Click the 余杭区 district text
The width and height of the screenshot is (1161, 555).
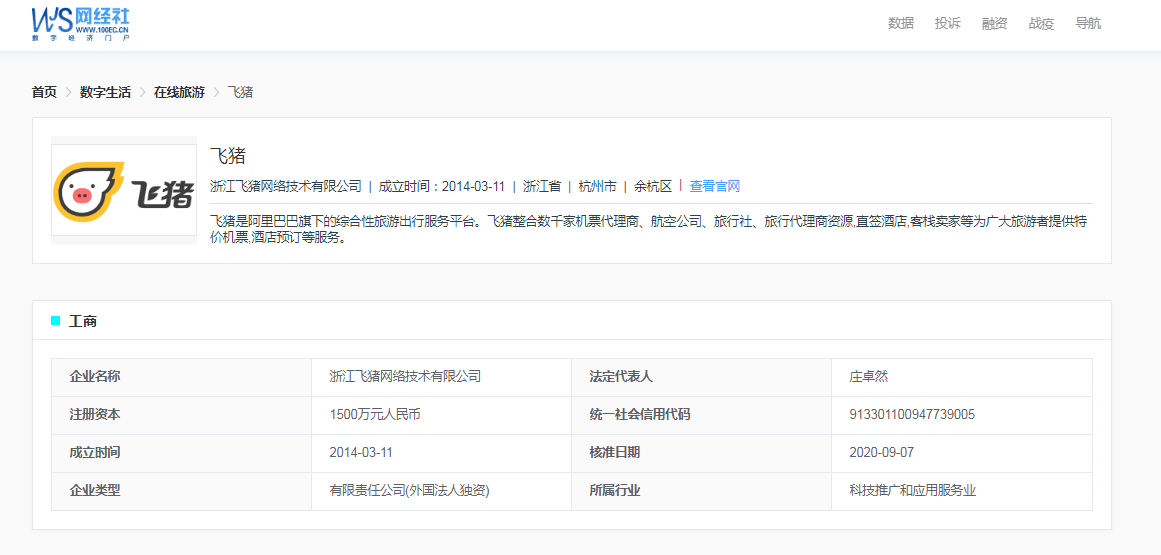point(653,186)
